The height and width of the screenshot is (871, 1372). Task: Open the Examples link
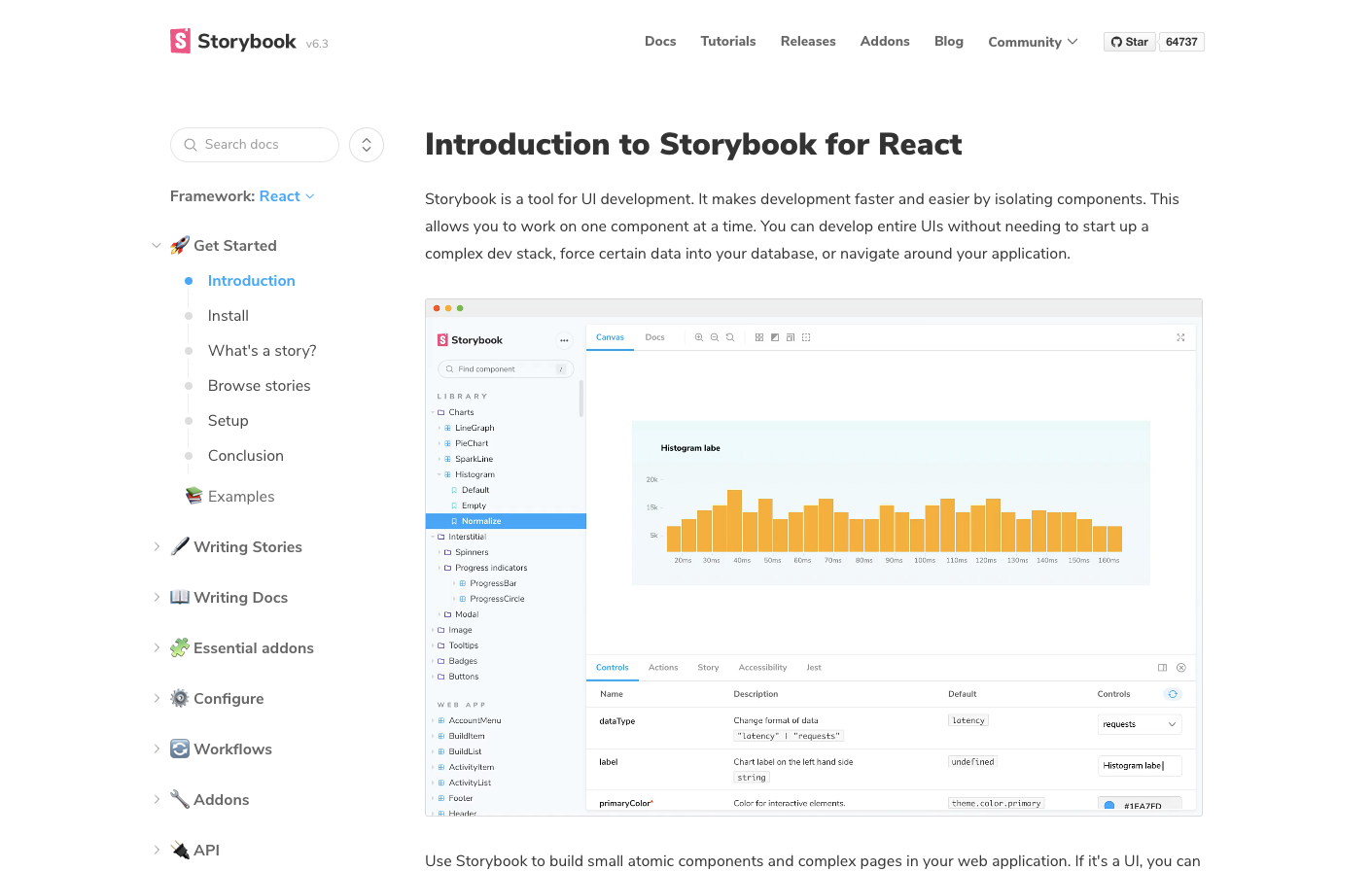click(241, 497)
